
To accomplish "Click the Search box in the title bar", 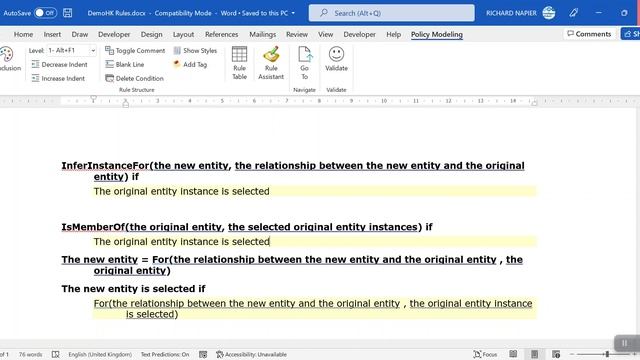I will (391, 13).
